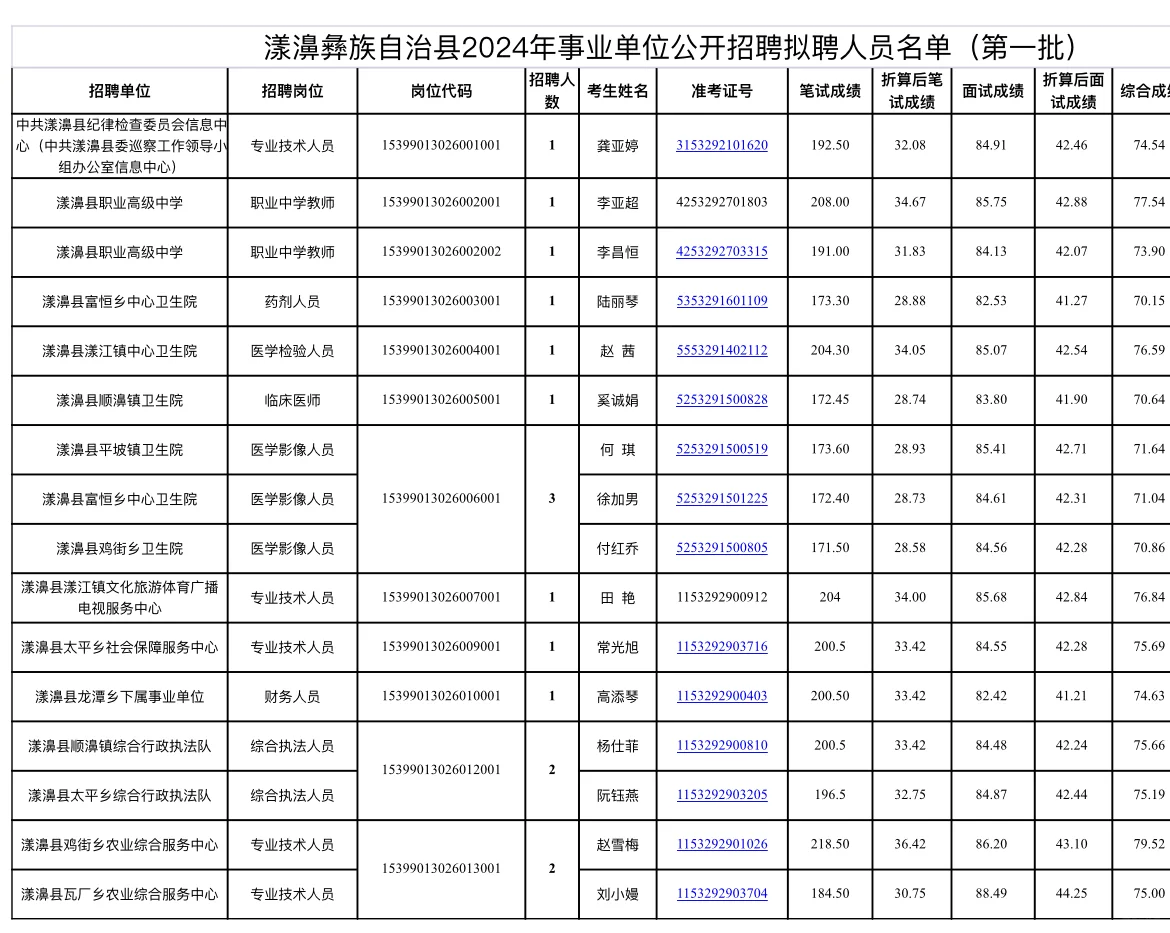Select the 招聘单位 column header cell
This screenshot has width=1170, height=933.
click(121, 89)
